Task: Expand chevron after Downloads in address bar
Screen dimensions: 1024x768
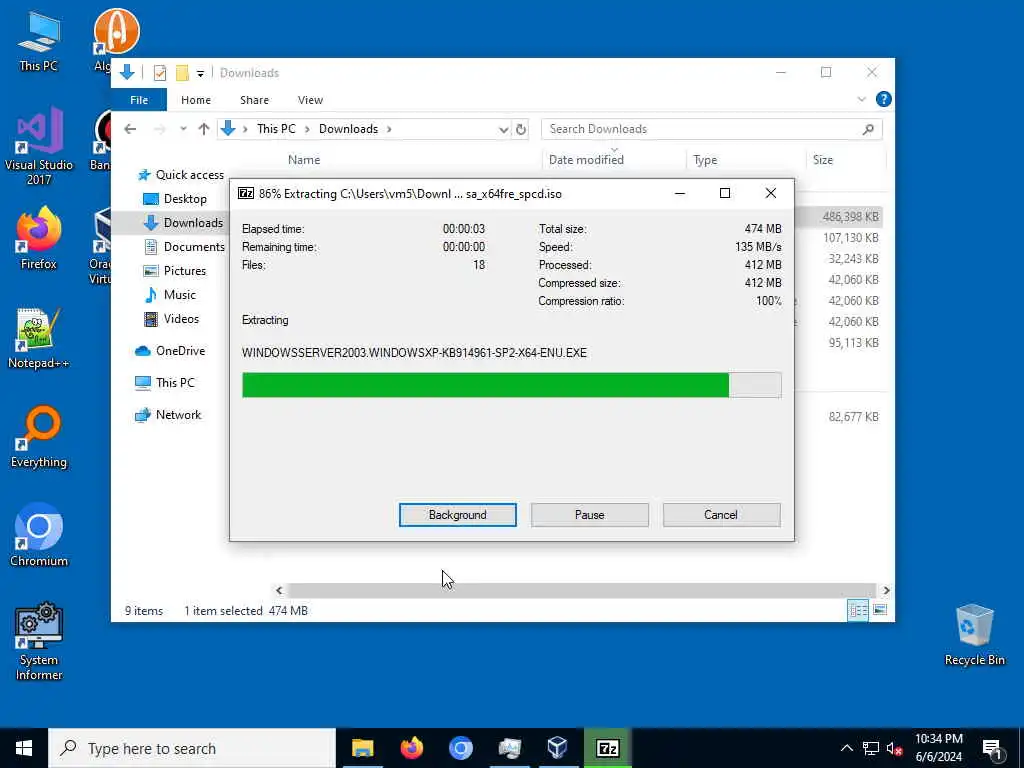Action: [x=389, y=129]
